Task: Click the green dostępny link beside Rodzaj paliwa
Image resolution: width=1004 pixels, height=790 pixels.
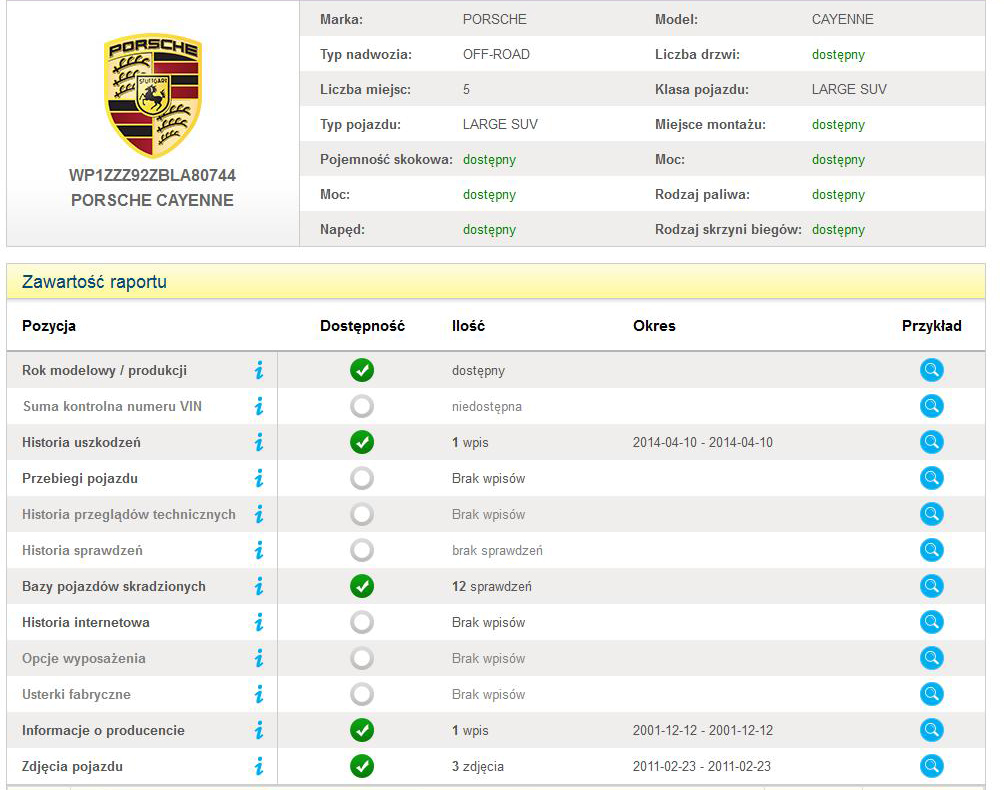Action: coord(838,194)
